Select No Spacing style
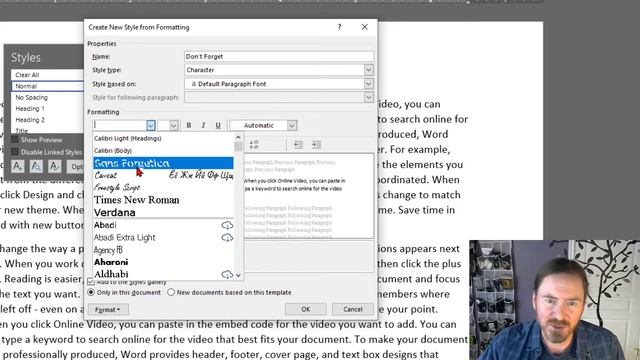The width and height of the screenshot is (640, 360). (47, 97)
